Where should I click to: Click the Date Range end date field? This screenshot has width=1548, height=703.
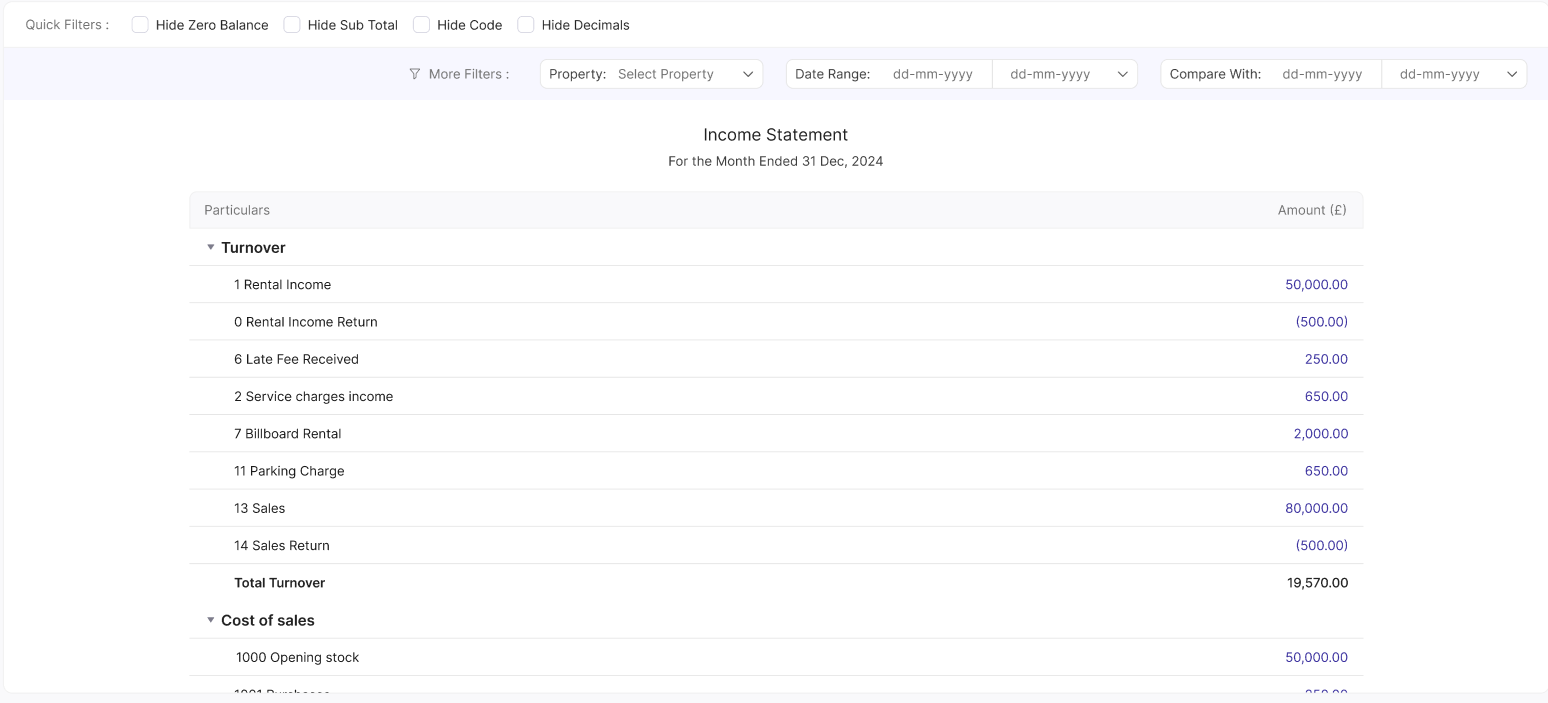click(1050, 74)
